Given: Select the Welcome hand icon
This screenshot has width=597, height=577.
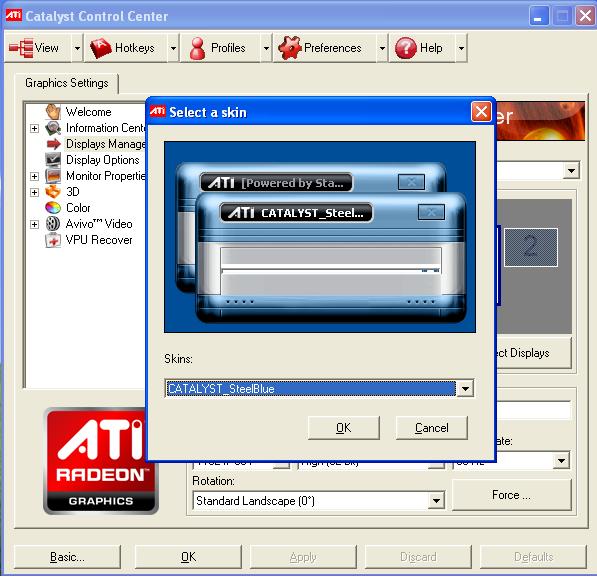Looking at the screenshot, I should pyautogui.click(x=53, y=112).
